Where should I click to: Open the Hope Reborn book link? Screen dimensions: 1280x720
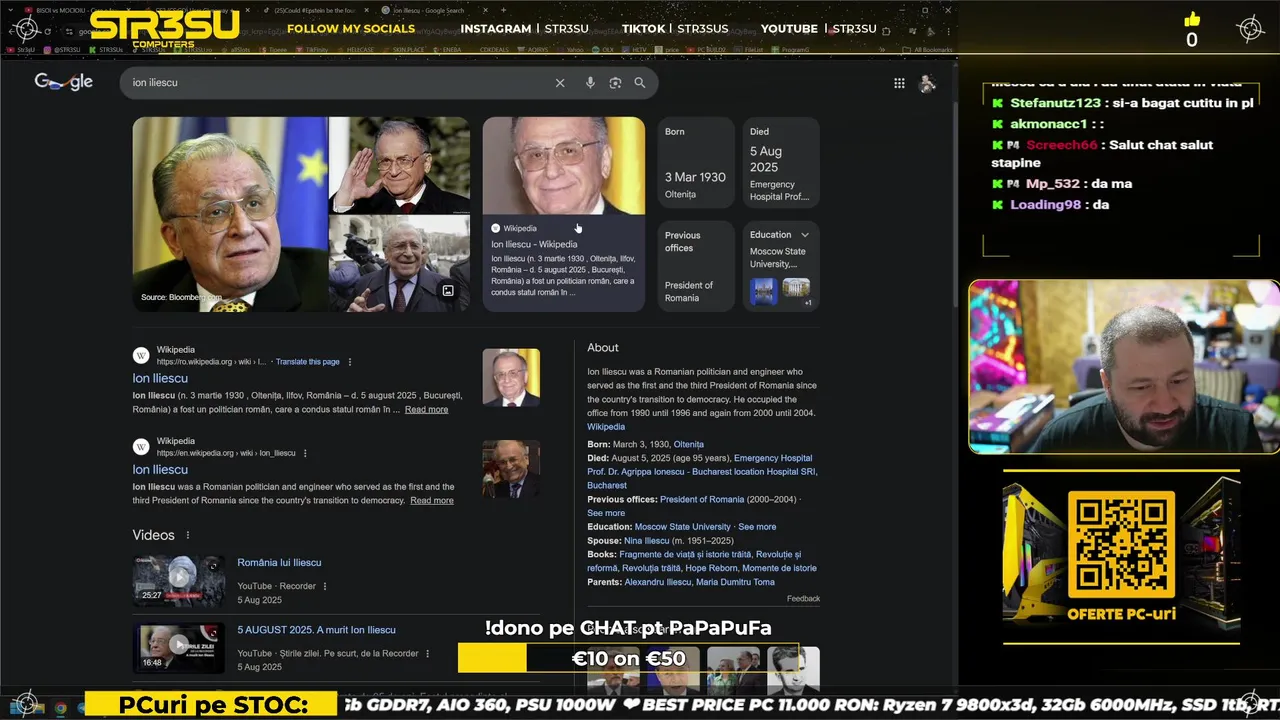pyautogui.click(x=710, y=568)
